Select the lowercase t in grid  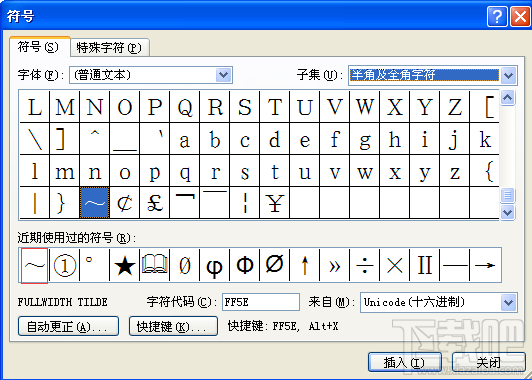pyautogui.click(x=274, y=171)
